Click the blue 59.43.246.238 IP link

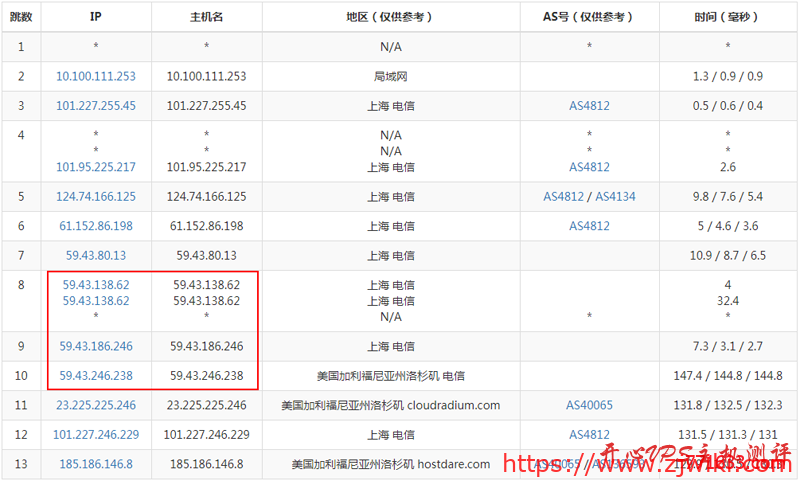click(96, 376)
